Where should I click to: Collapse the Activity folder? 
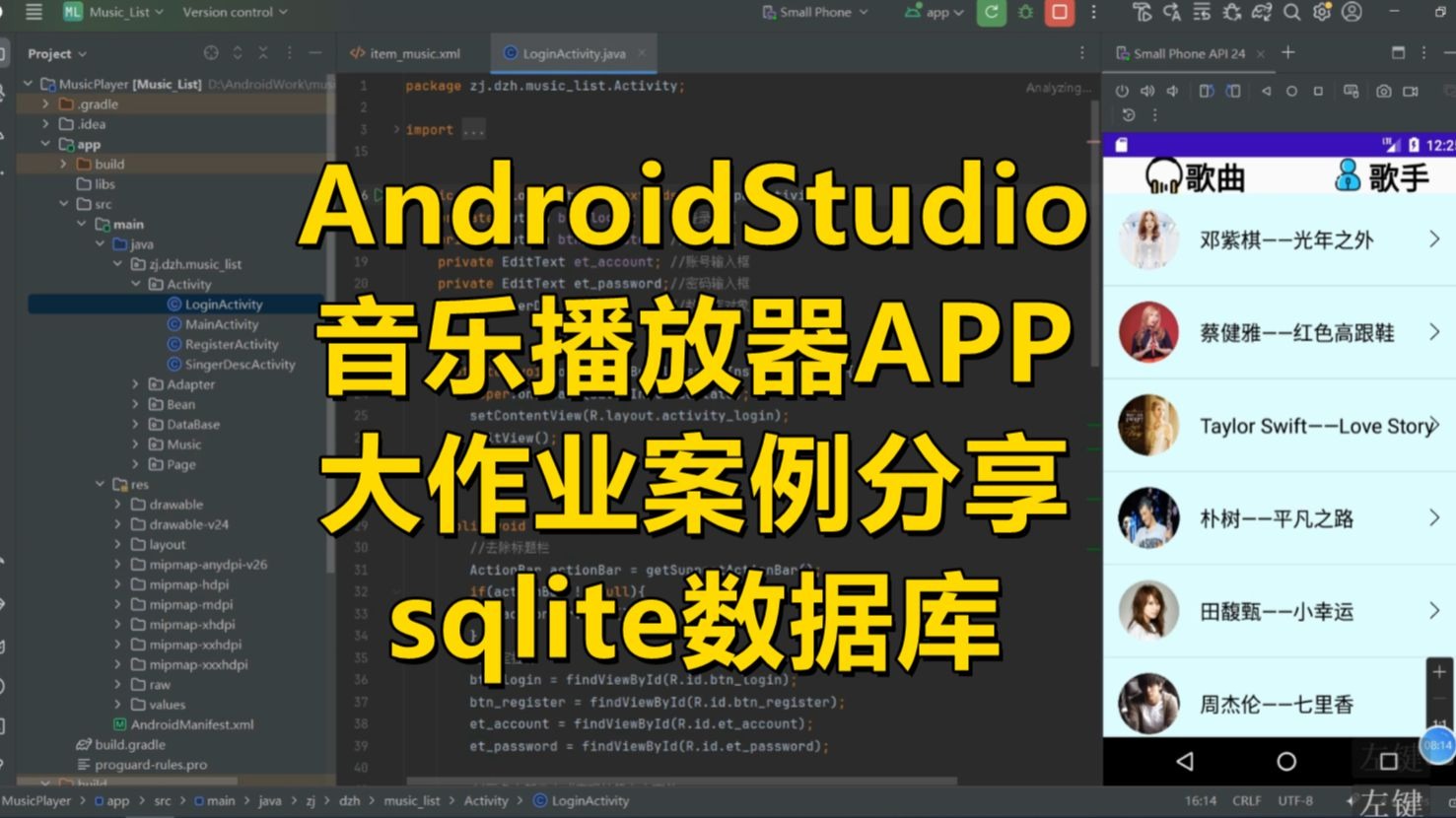[137, 284]
